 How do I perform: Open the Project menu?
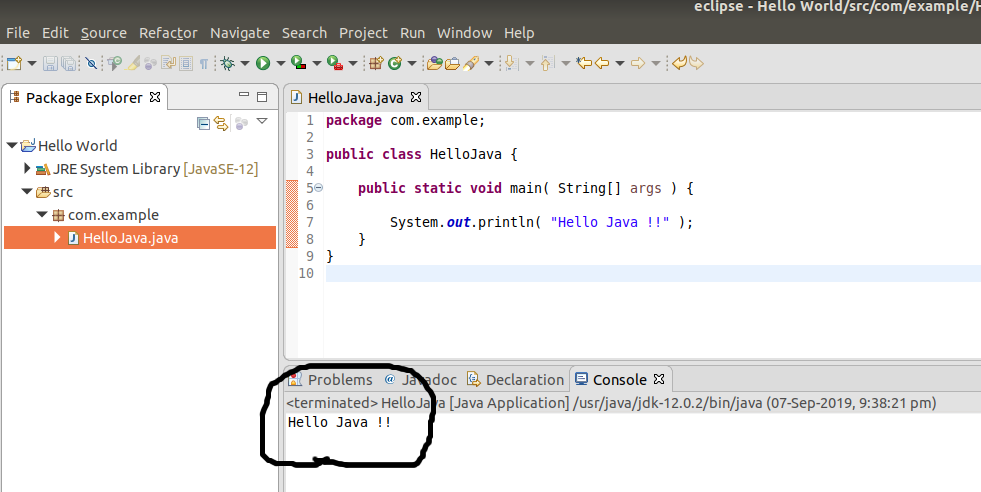click(363, 33)
